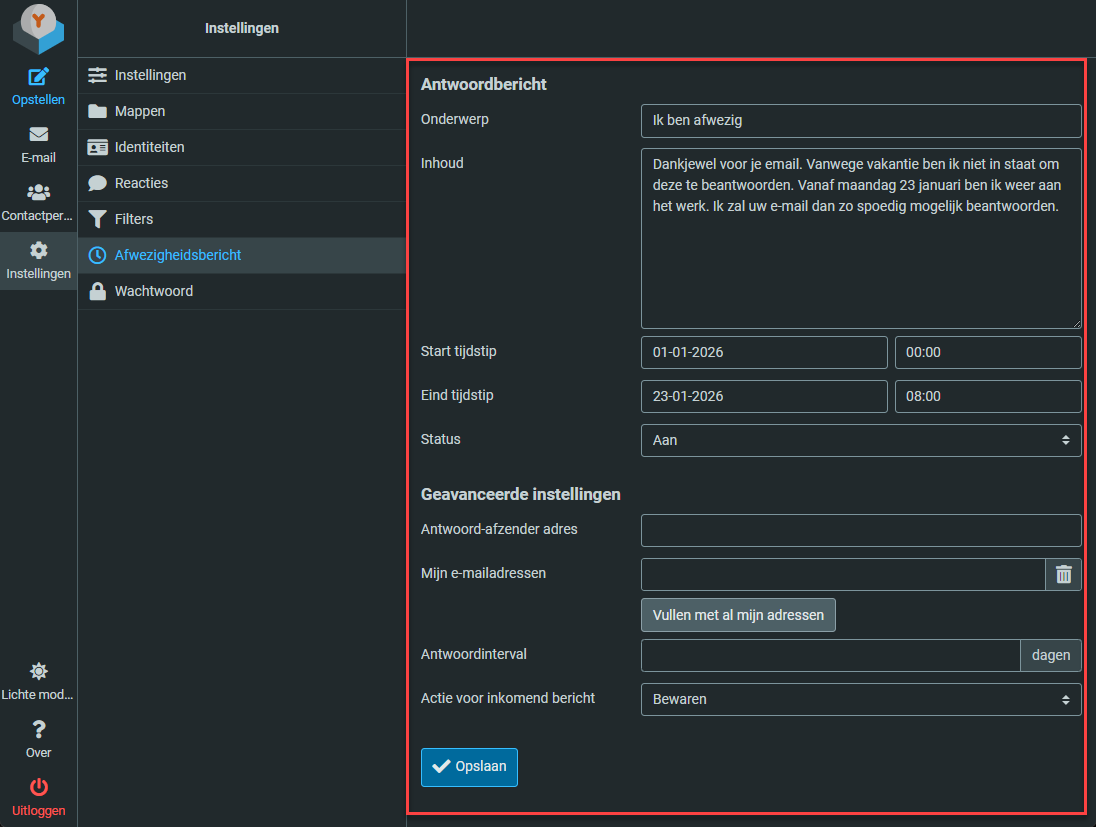
Task: Click the Opstellen compose icon
Action: coord(38,77)
